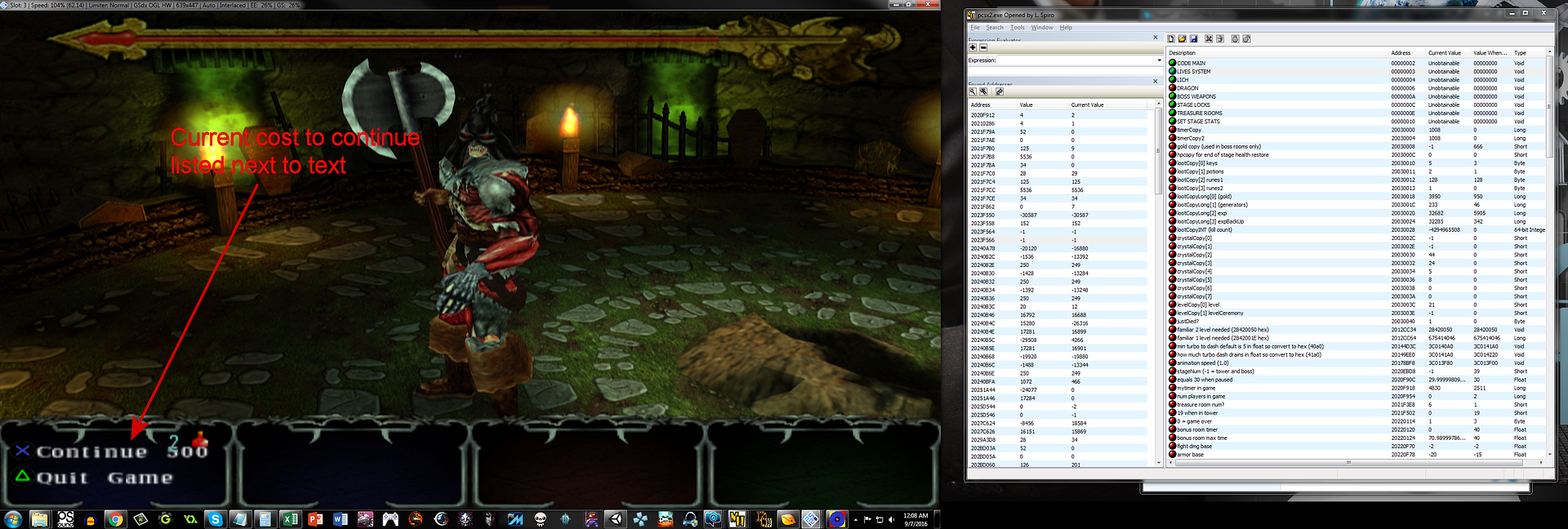Sort code list by Address column header
This screenshot has height=529, width=1568.
(x=1406, y=53)
